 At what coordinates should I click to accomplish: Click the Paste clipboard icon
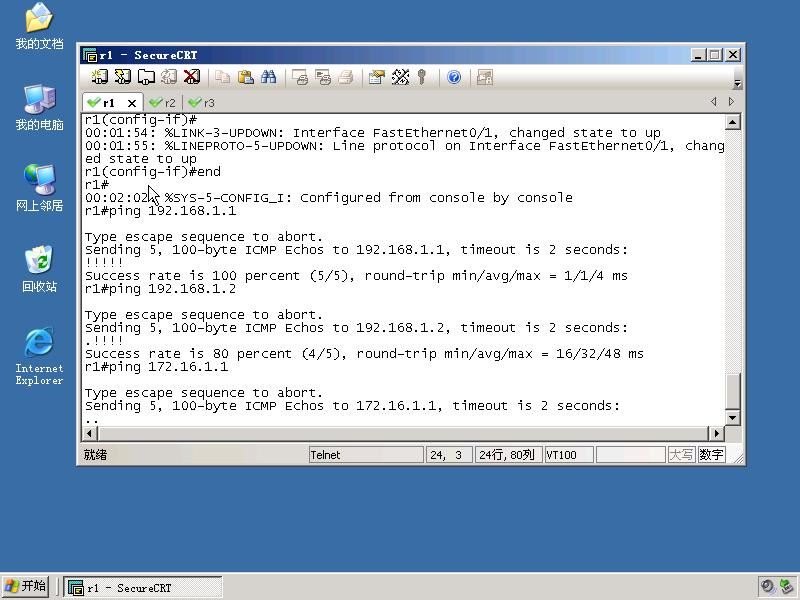(246, 77)
